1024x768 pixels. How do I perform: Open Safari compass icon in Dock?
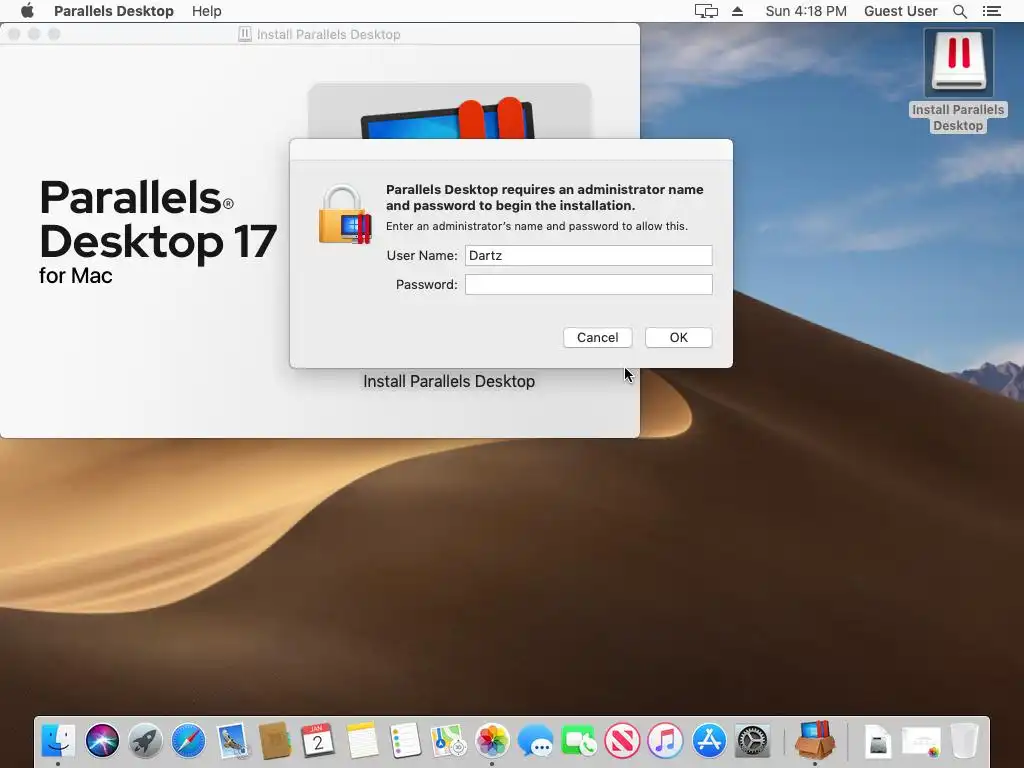(x=188, y=741)
